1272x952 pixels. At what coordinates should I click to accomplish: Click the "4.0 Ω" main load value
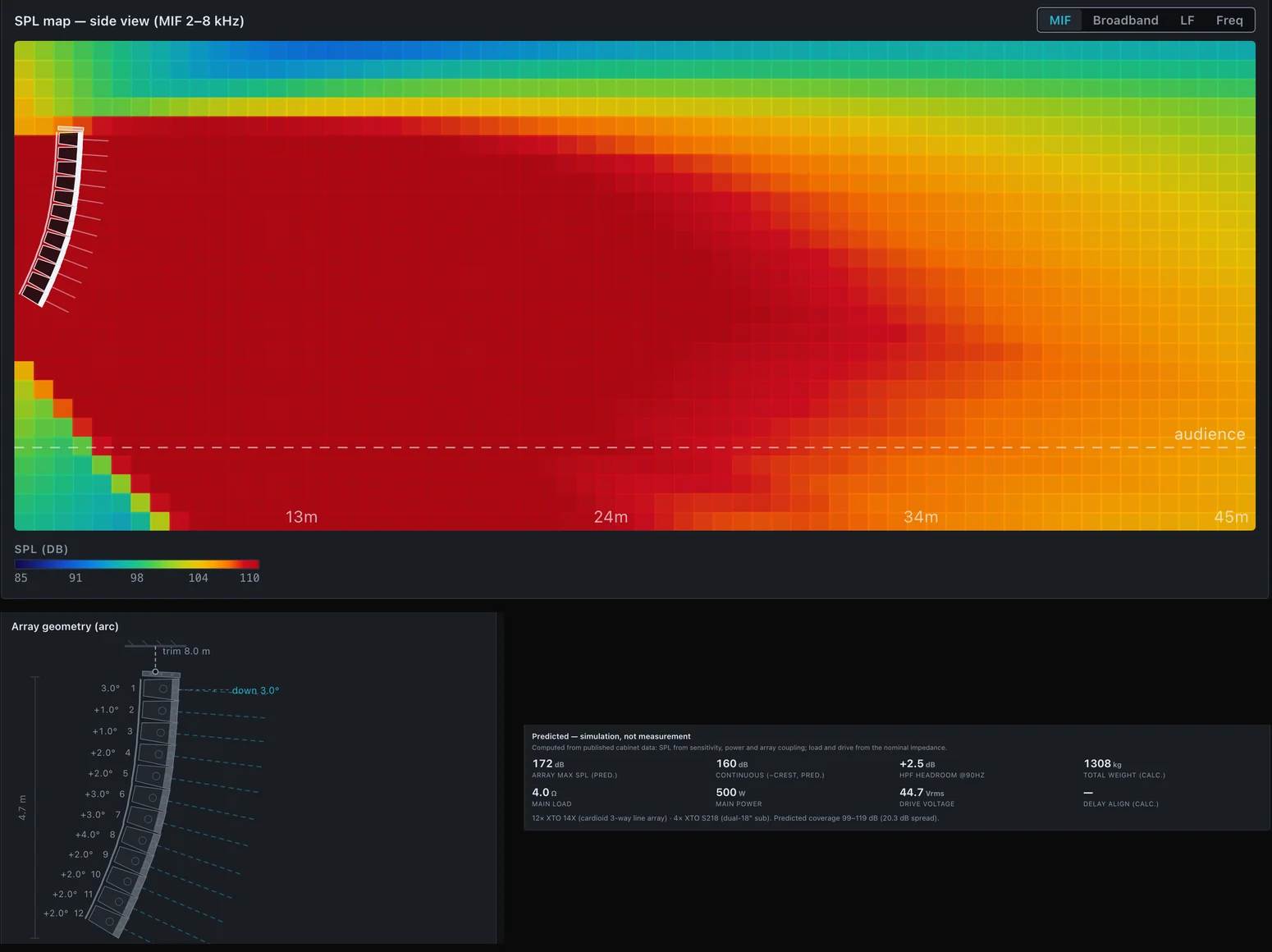545,792
